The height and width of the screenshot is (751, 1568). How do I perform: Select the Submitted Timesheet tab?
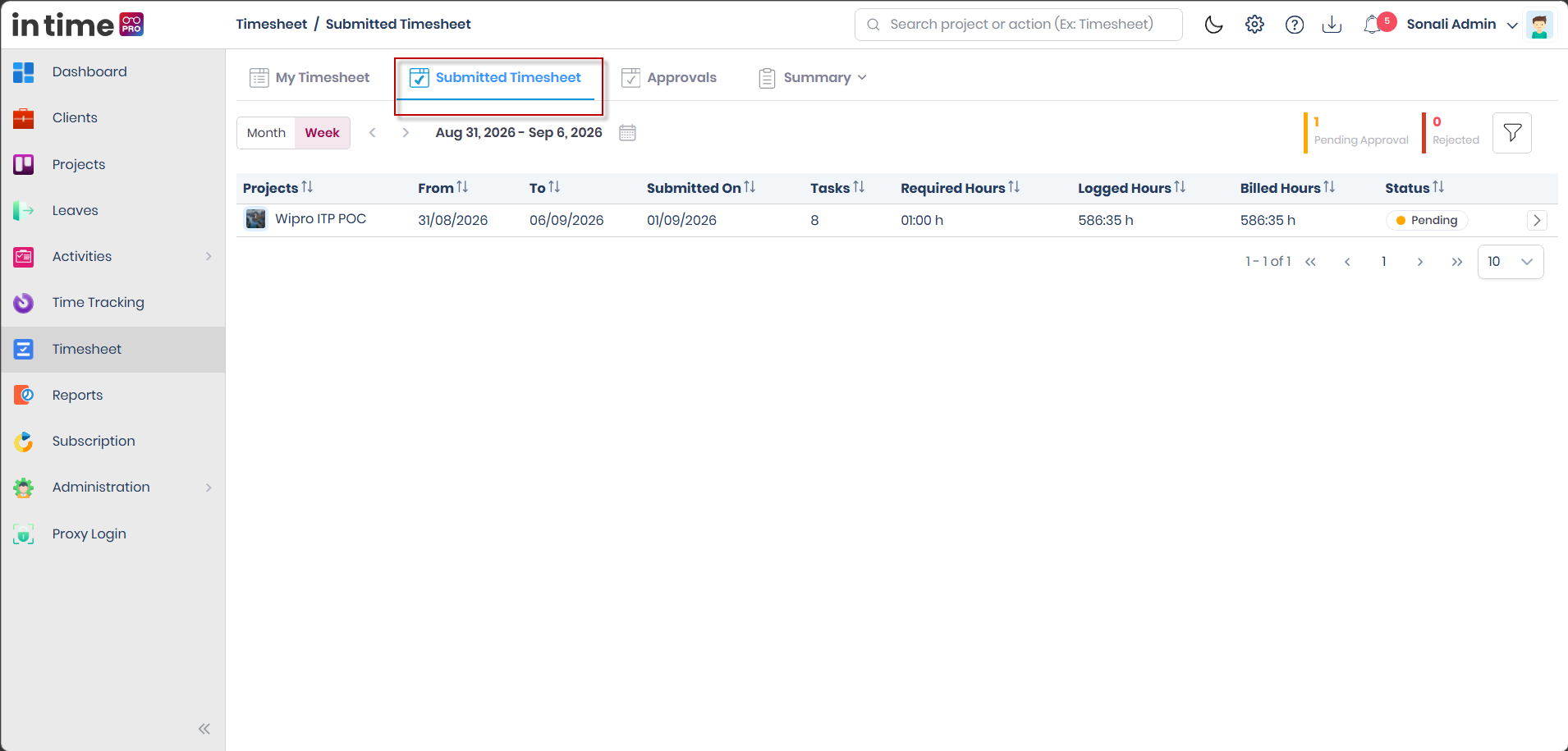496,77
